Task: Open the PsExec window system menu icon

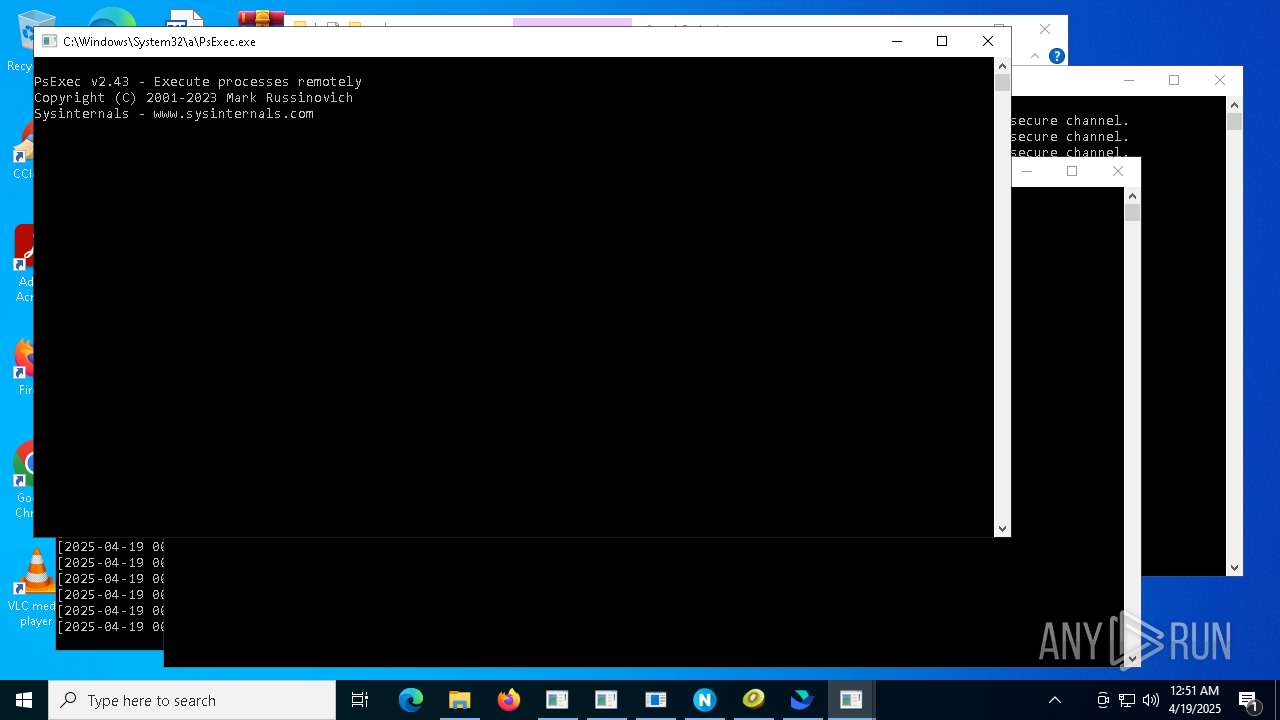Action: point(49,42)
